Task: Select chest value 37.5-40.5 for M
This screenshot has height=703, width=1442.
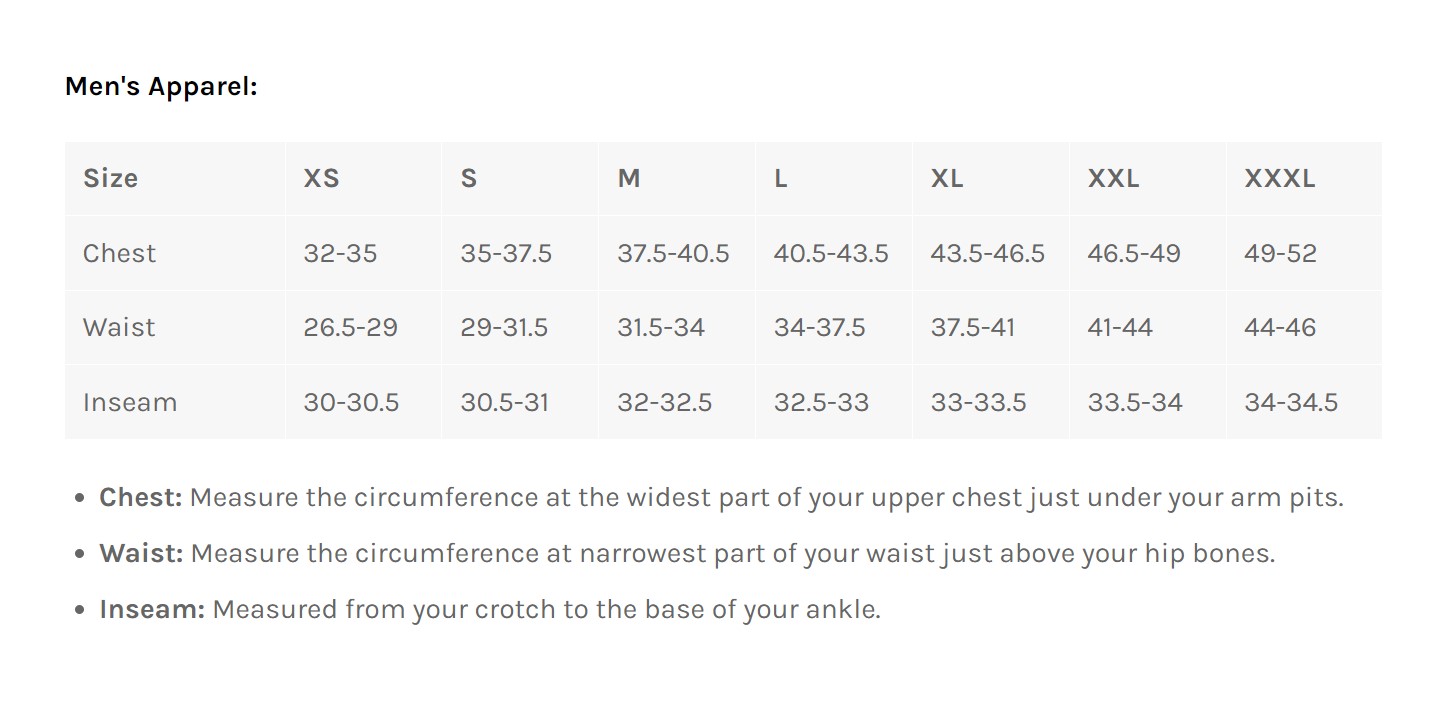Action: (673, 254)
